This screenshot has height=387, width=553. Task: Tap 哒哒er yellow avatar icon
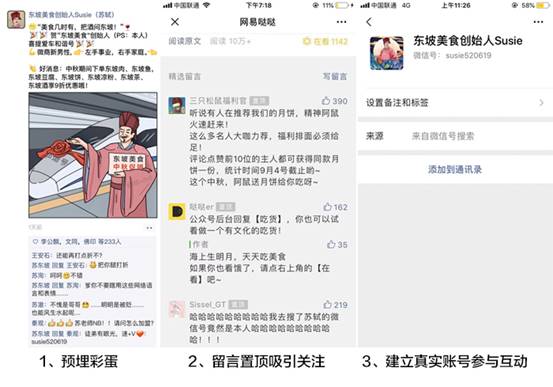point(177,212)
